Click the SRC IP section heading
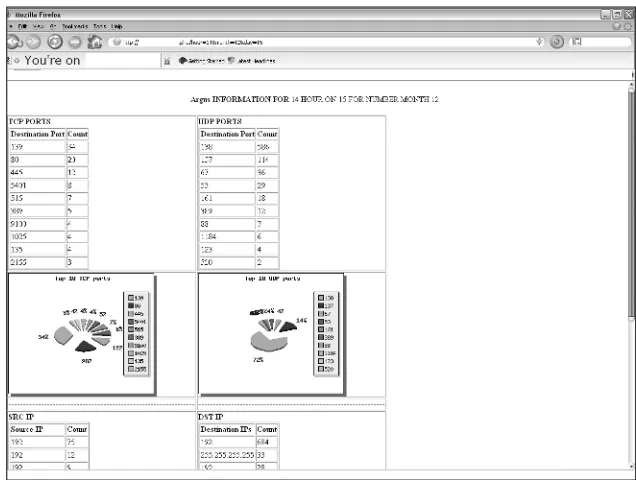 (21, 417)
